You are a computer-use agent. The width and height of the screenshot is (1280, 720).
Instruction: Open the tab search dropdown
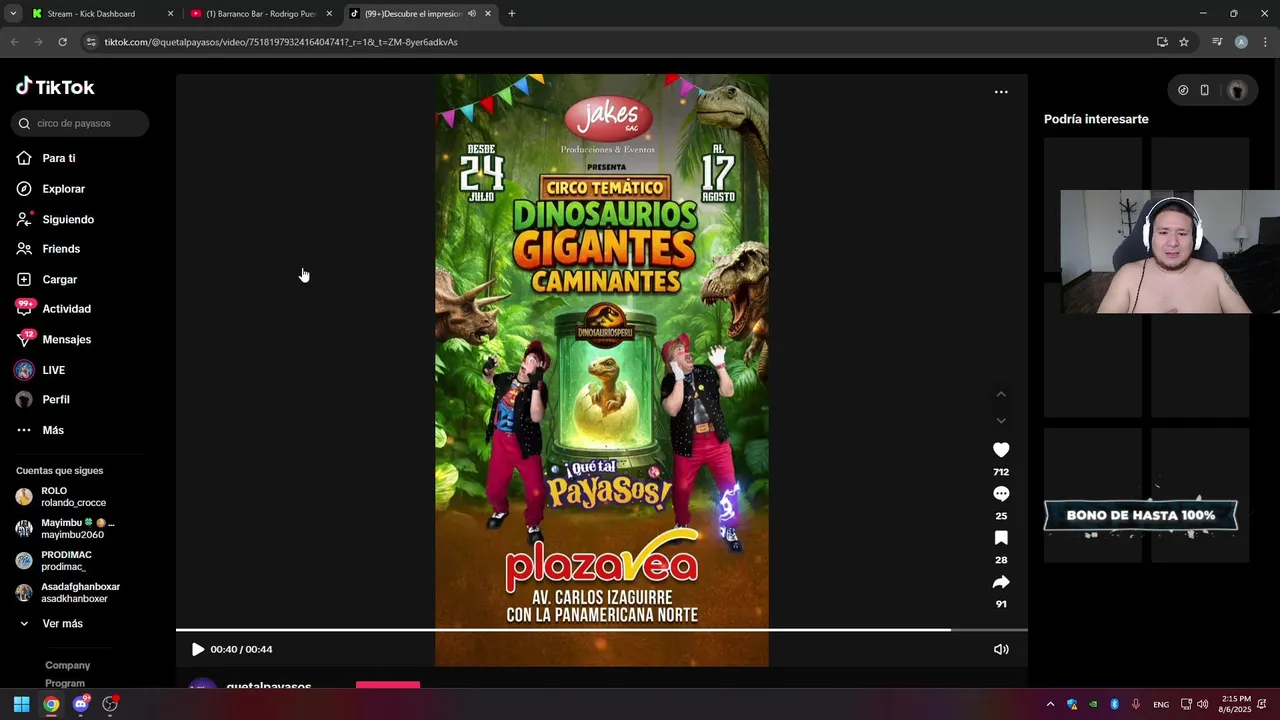click(13, 14)
